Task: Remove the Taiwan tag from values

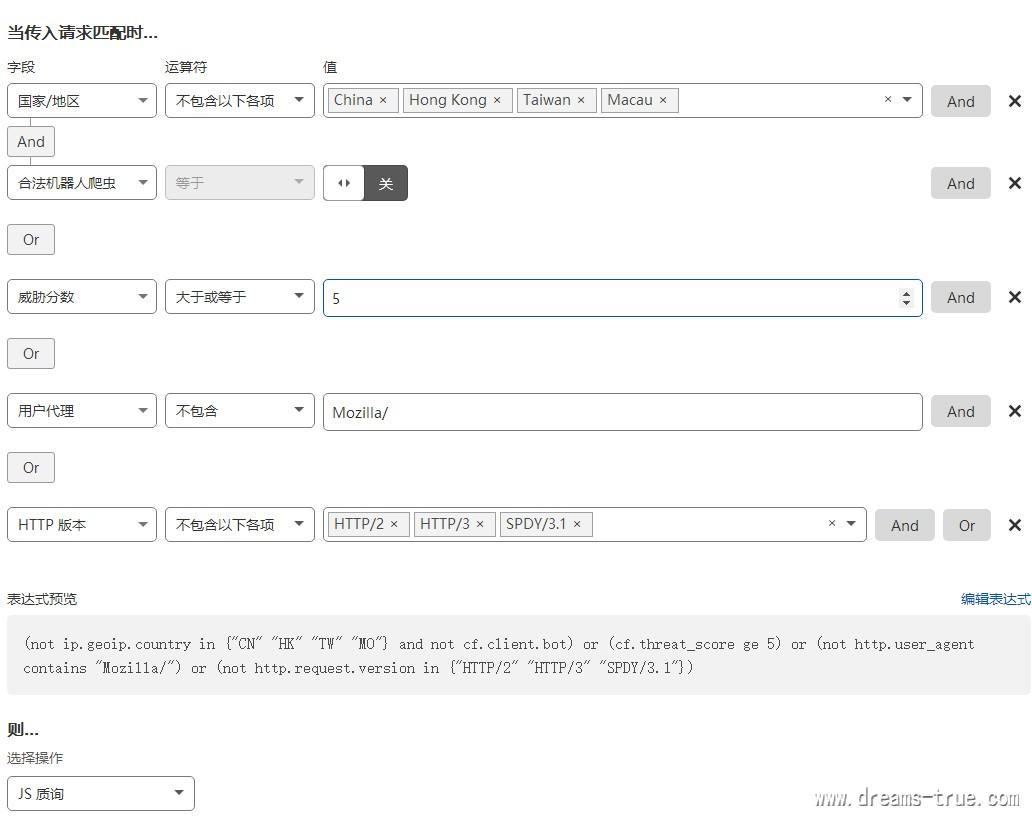Action: [581, 100]
